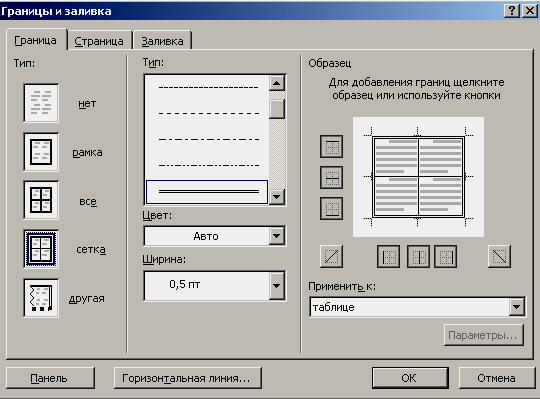The height and width of the screenshot is (399, 540).
Task: Toggle the right border button
Action: tap(446, 256)
